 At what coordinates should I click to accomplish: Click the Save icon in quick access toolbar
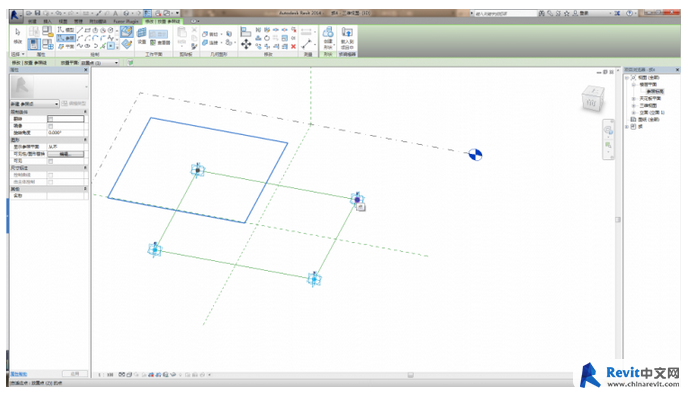[37, 13]
